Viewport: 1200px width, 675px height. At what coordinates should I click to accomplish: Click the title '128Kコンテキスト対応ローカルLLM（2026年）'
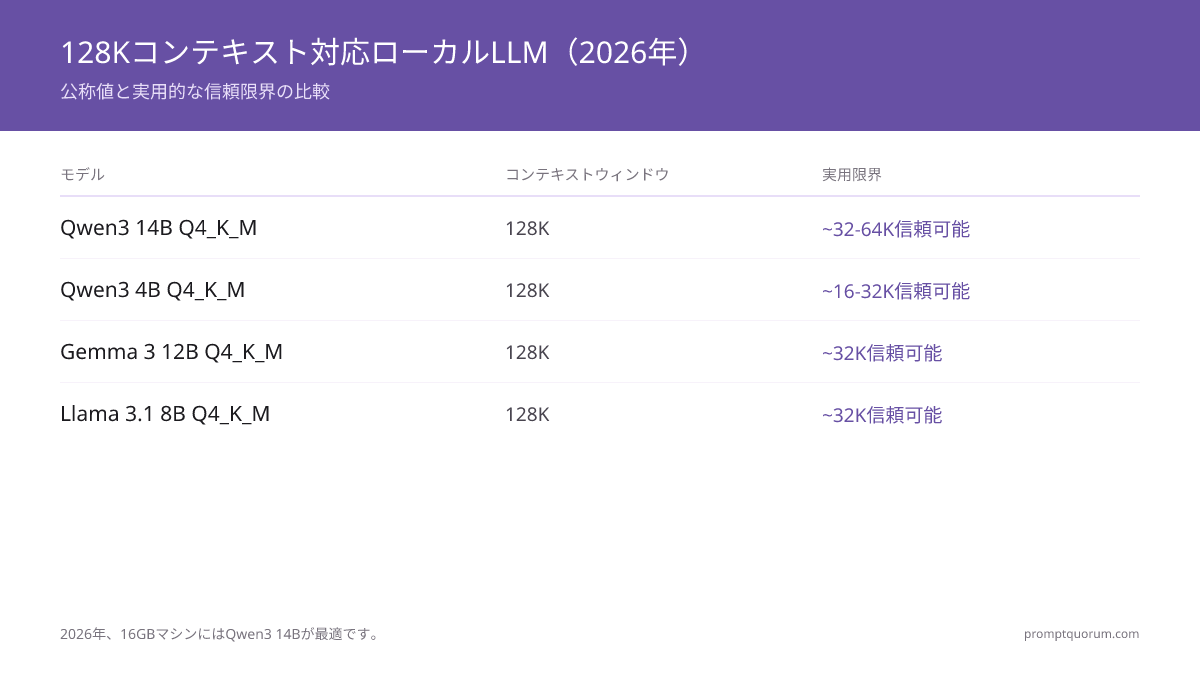pyautogui.click(x=377, y=52)
